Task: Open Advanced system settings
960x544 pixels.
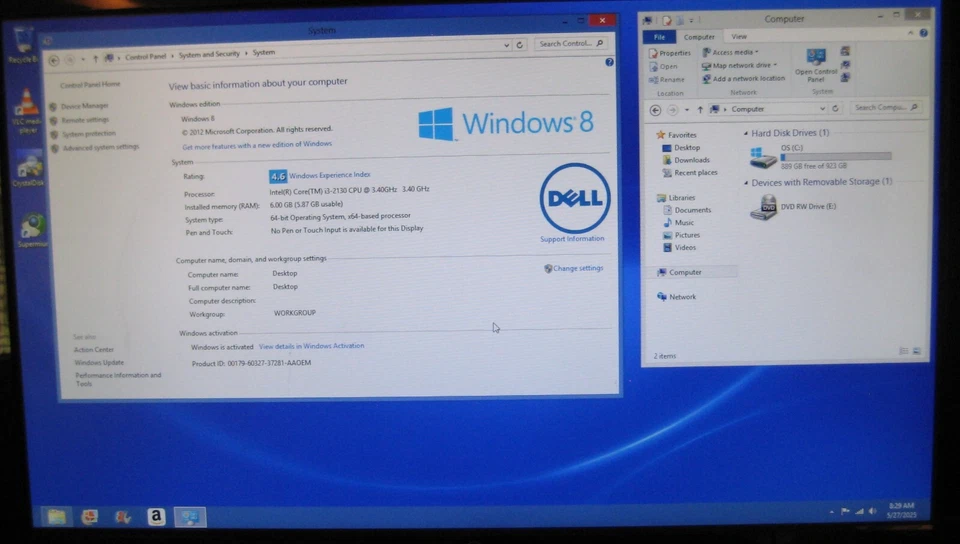Action: pyautogui.click(x=101, y=147)
